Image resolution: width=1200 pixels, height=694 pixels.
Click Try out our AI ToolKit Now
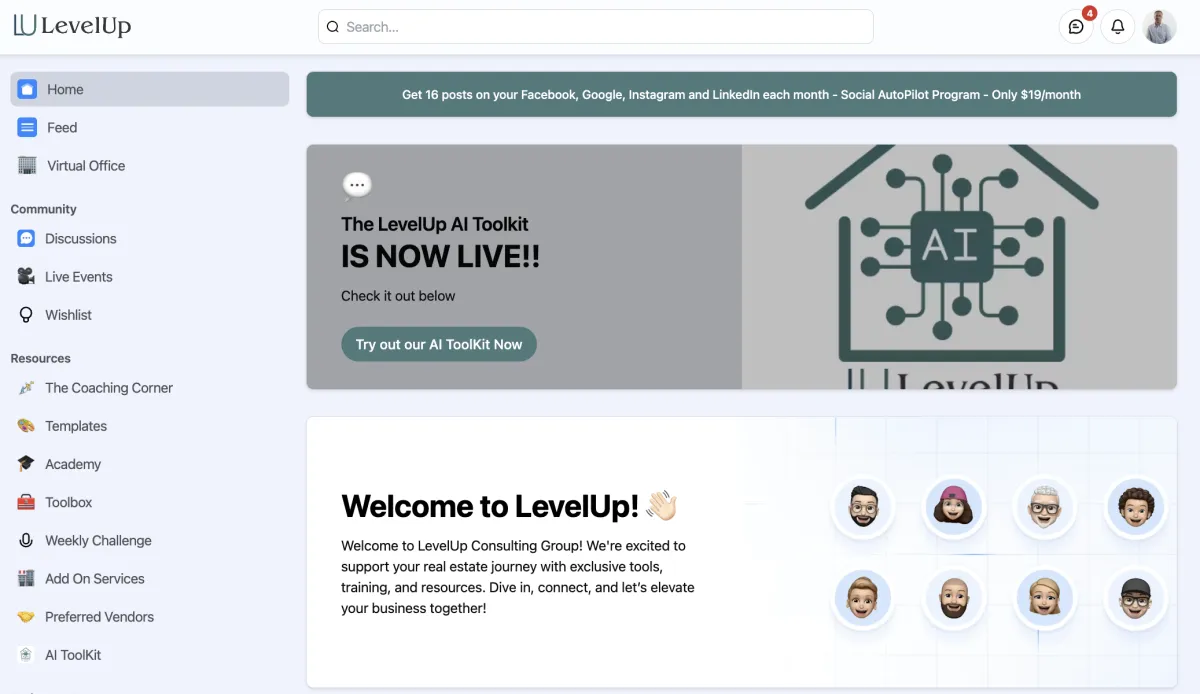439,344
